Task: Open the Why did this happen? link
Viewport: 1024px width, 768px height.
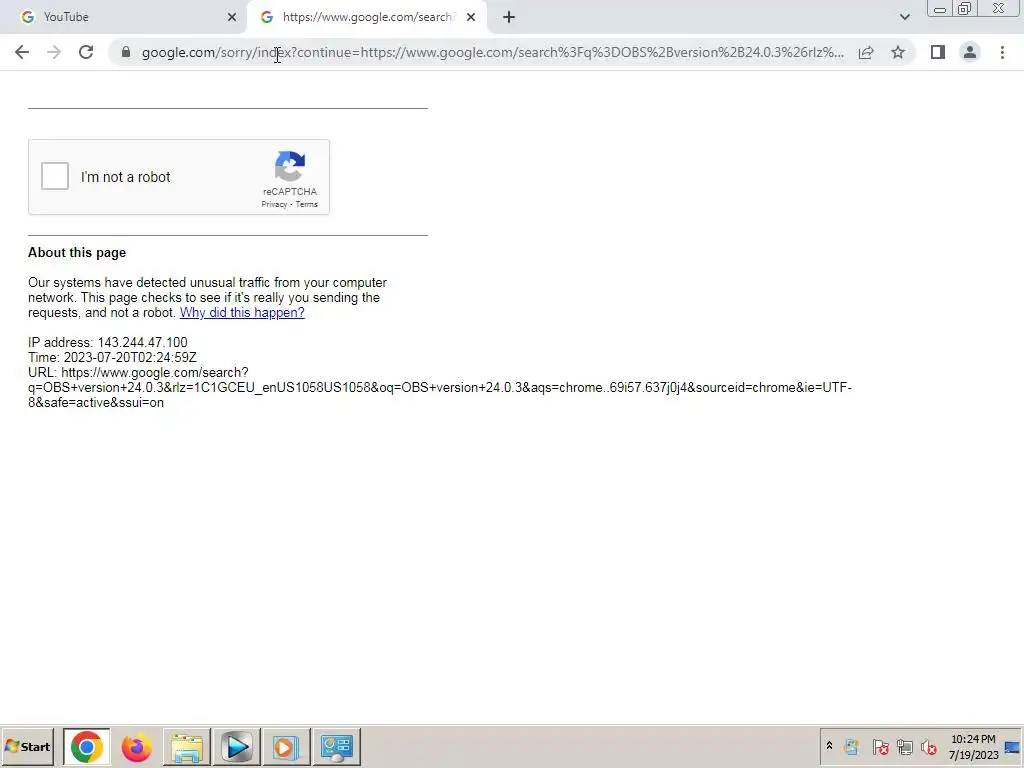Action: pyautogui.click(x=242, y=312)
